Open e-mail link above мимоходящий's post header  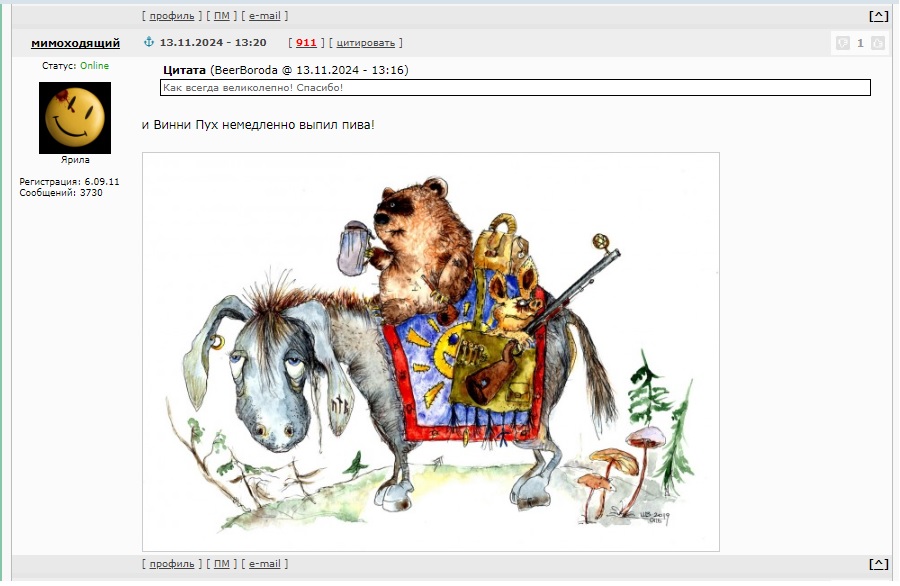pos(265,15)
